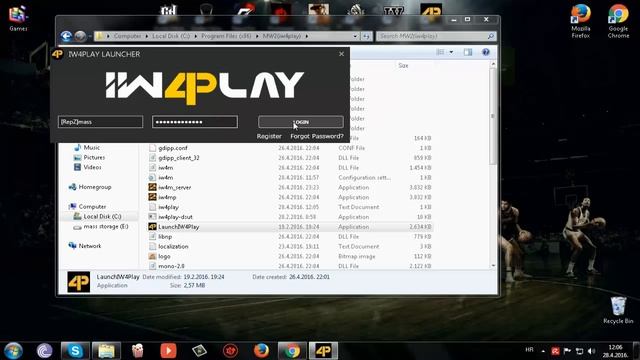The height and width of the screenshot is (360, 640).
Task: Select the iw4m_server application icon
Action: tap(152, 187)
